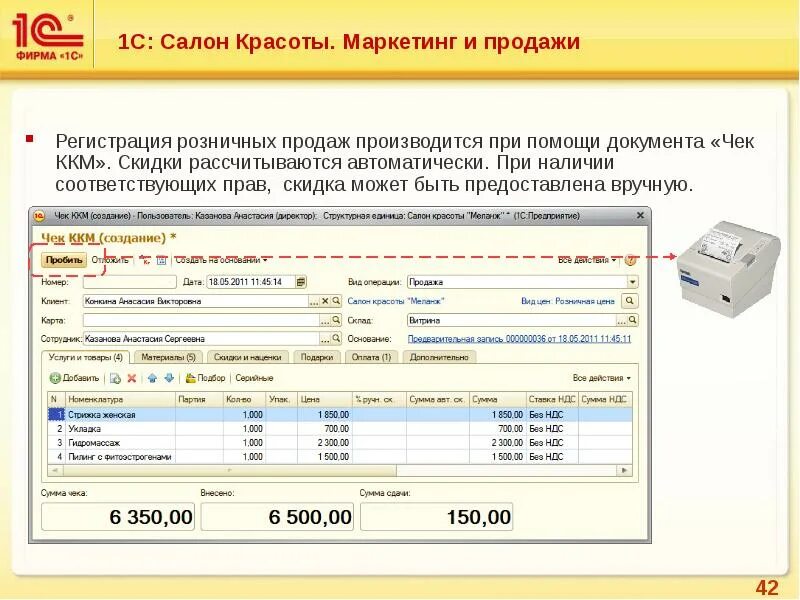Viewport: 800px width, 600px height.
Task: Click the Карта input field
Action: coord(201,320)
